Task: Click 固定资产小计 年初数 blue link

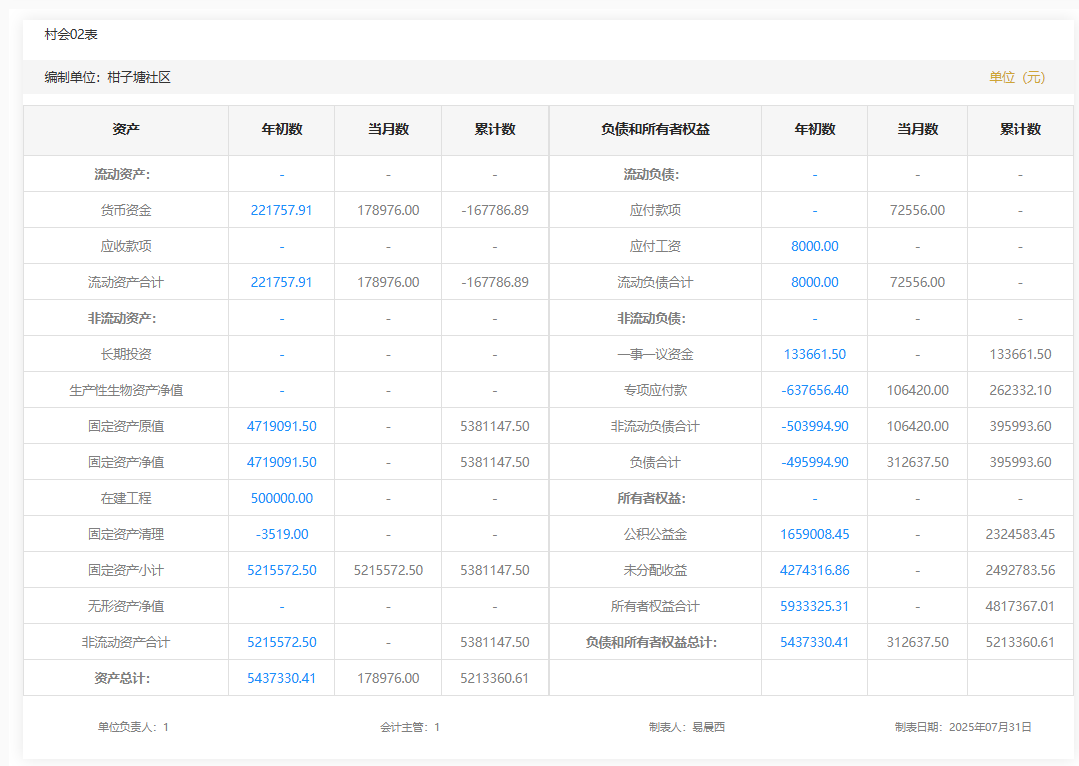Action: (281, 570)
